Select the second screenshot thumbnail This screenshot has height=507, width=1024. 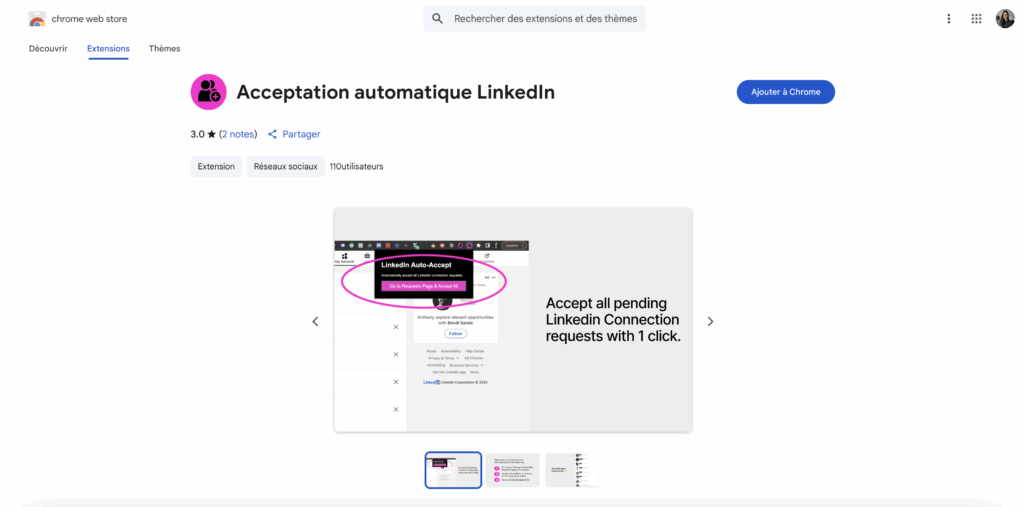(x=513, y=470)
